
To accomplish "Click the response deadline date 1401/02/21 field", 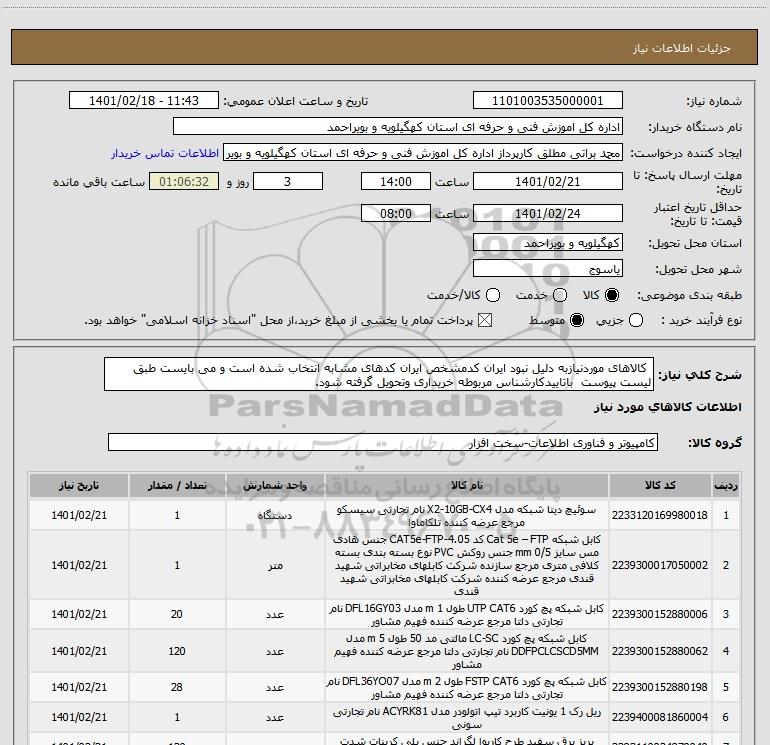I will [548, 182].
